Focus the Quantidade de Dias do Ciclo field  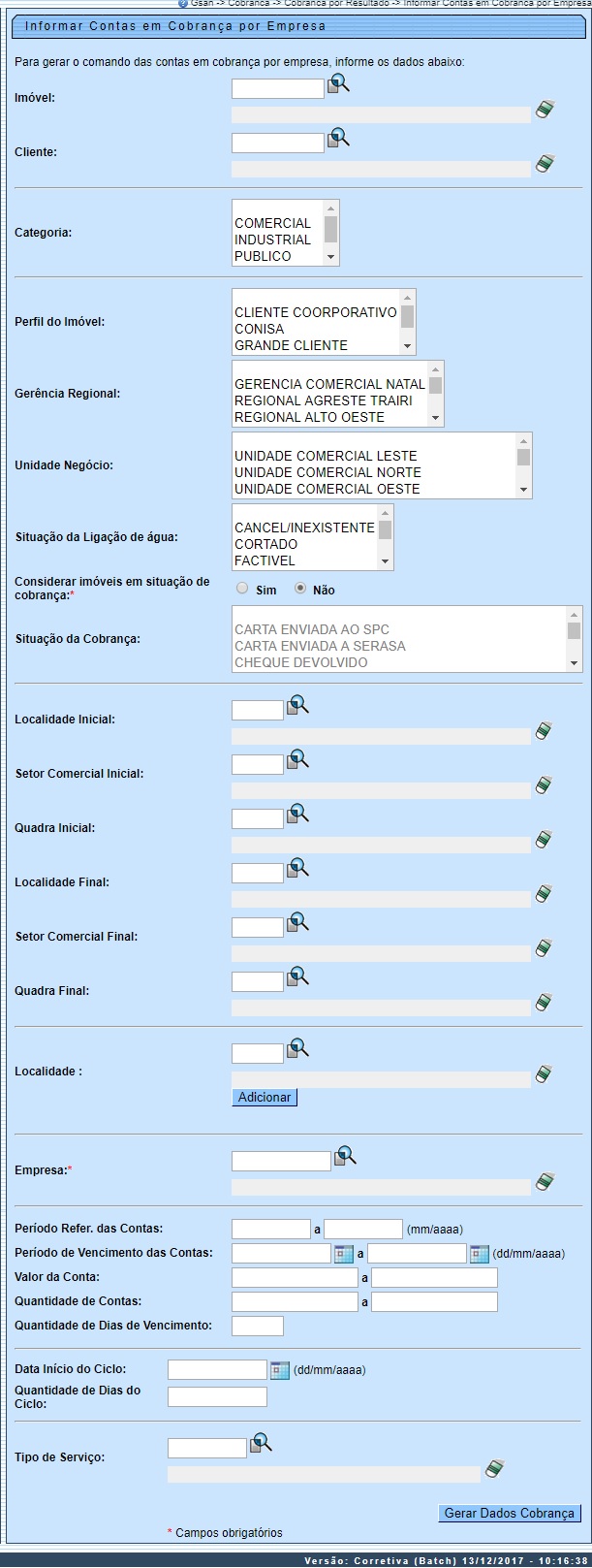coord(217,1396)
